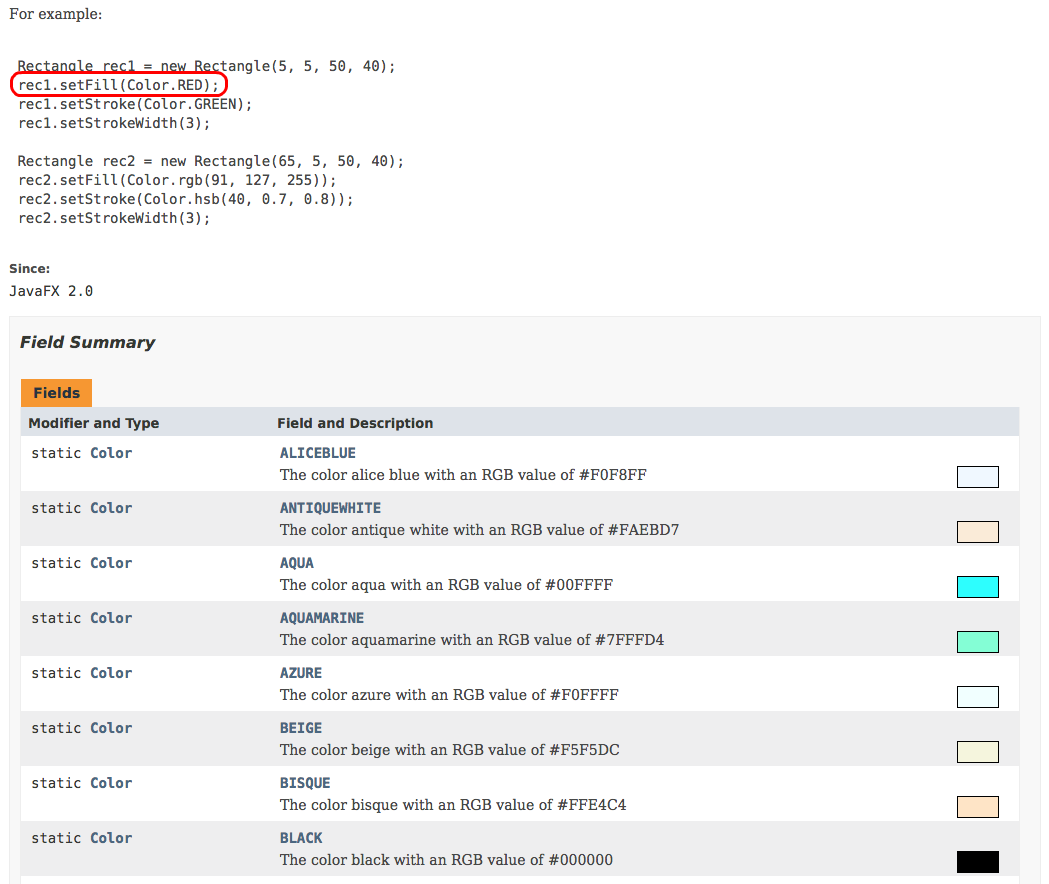Click the aquamarine color swatch
1049x884 pixels.
977,642
